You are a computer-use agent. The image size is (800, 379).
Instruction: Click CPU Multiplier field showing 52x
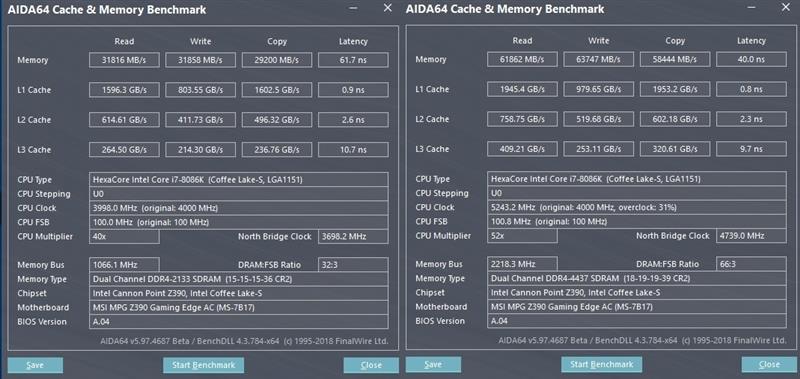tap(522, 236)
